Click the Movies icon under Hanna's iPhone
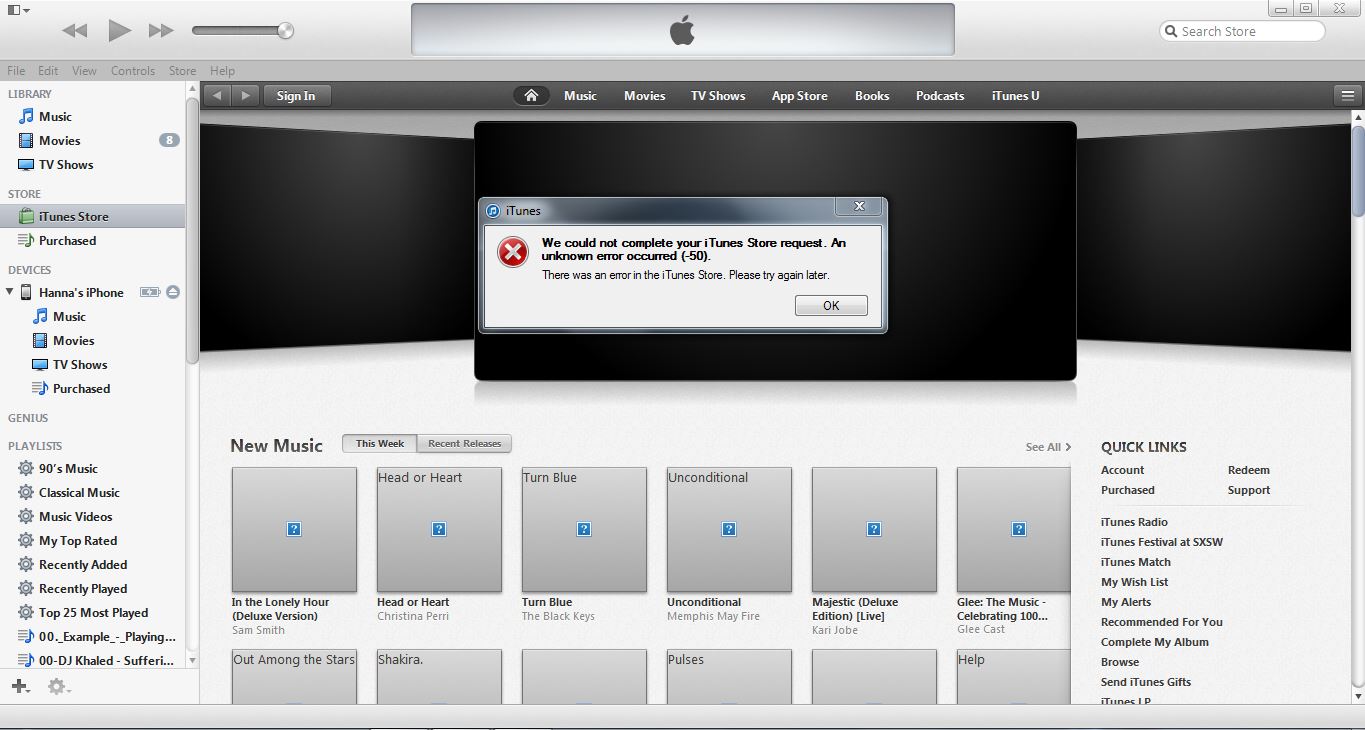This screenshot has height=730, width=1365. pyautogui.click(x=40, y=341)
